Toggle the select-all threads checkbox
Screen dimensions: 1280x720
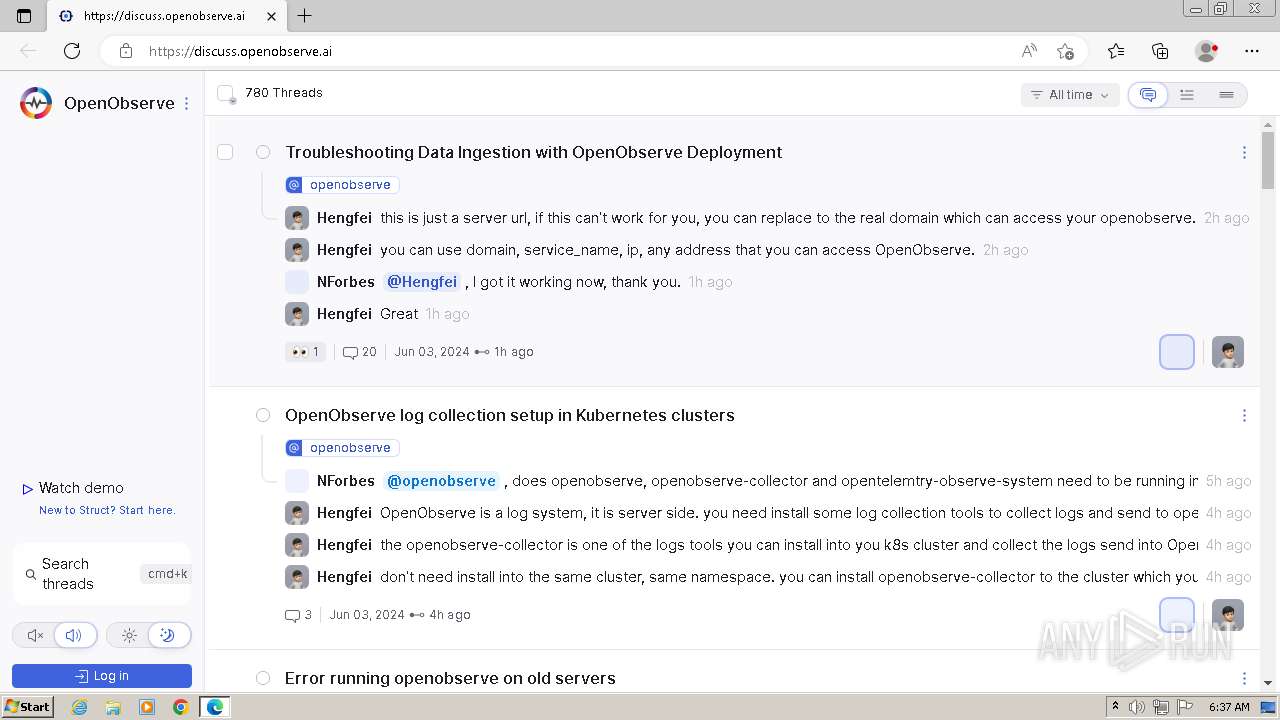click(226, 93)
